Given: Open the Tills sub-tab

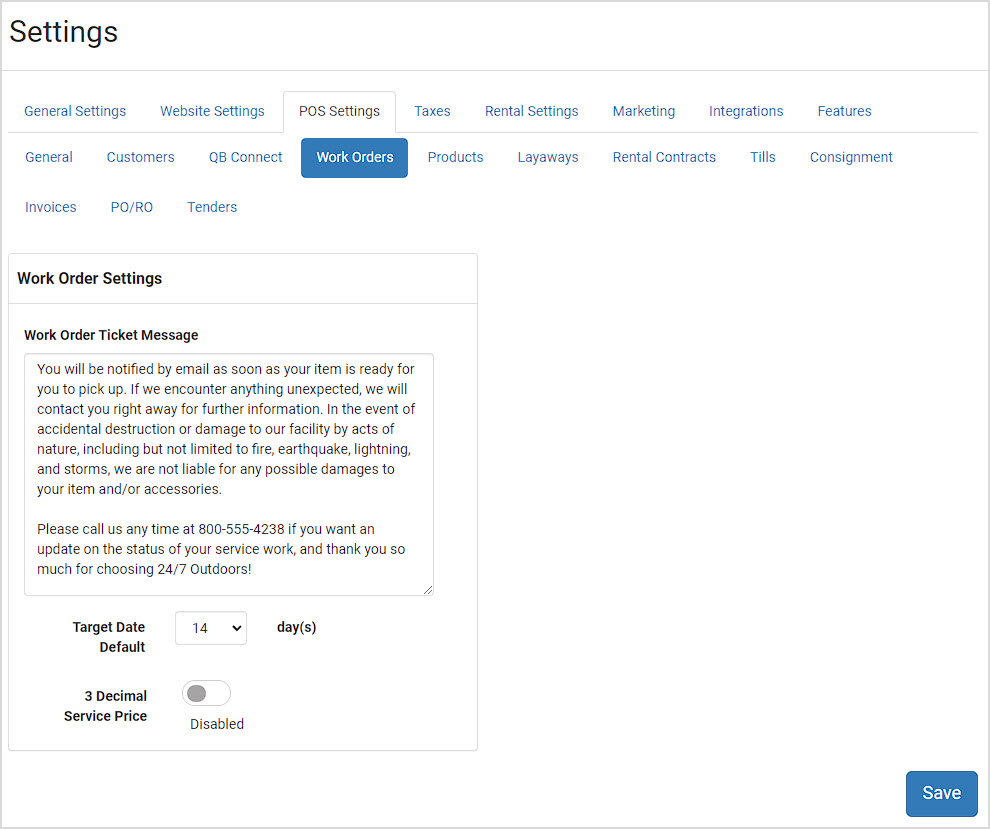Looking at the screenshot, I should tap(762, 157).
